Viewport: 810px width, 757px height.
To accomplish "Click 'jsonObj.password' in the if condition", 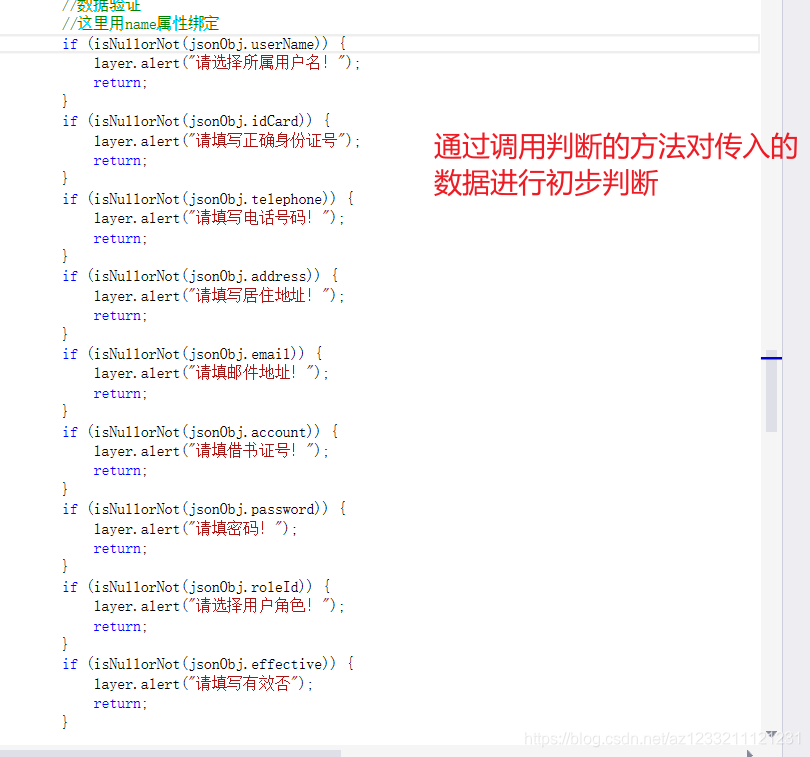I will point(252,509).
